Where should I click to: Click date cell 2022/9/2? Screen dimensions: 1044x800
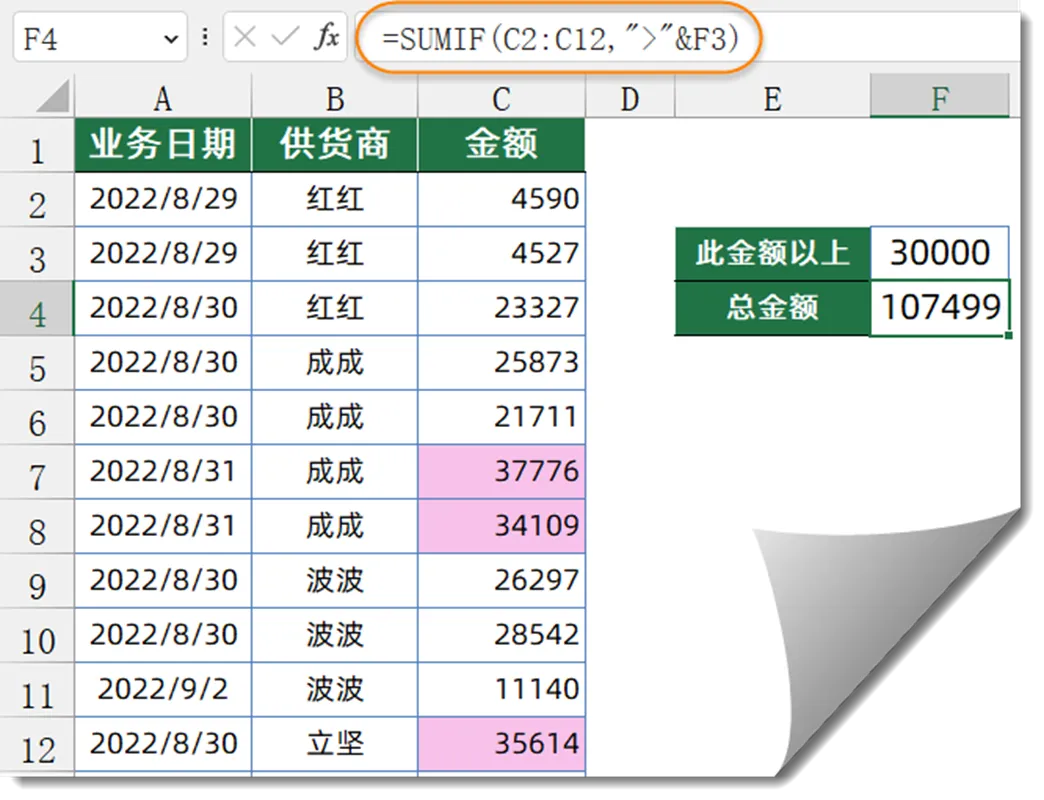click(x=163, y=690)
